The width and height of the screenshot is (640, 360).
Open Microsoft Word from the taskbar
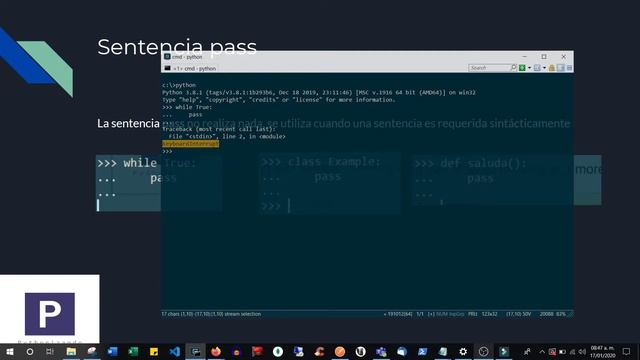coord(112,351)
